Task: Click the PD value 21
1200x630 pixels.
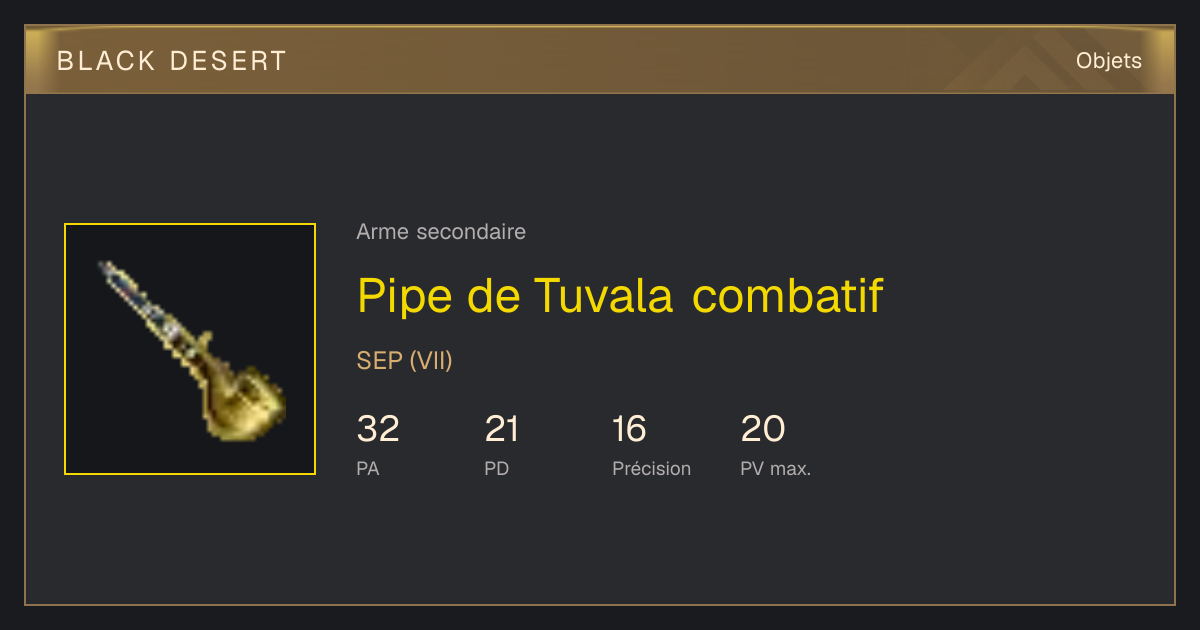Action: (x=502, y=429)
